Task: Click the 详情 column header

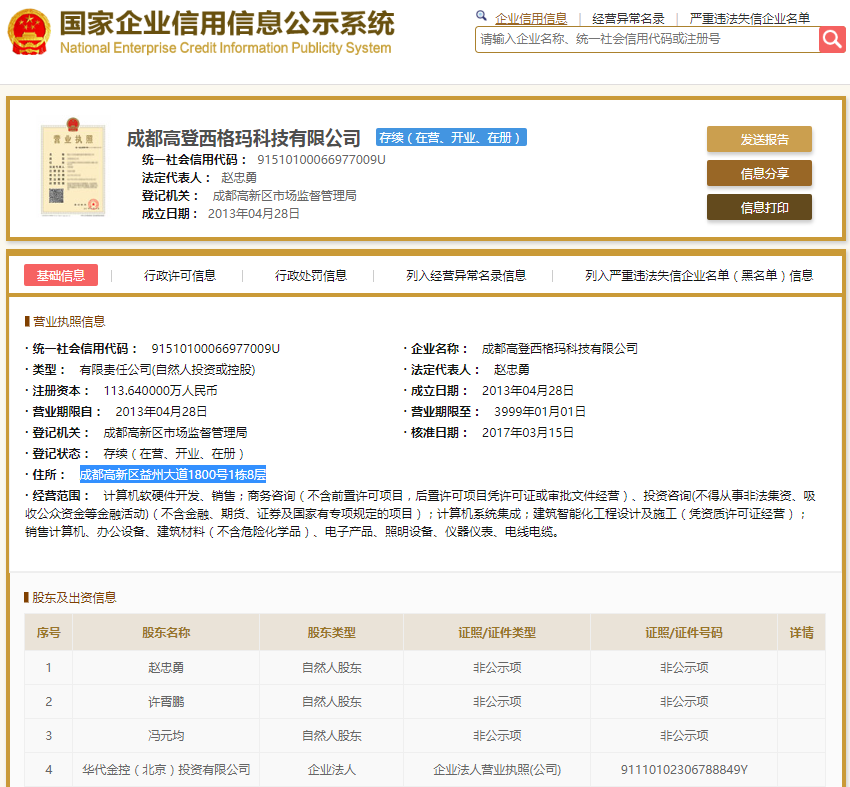Action: pos(800,633)
